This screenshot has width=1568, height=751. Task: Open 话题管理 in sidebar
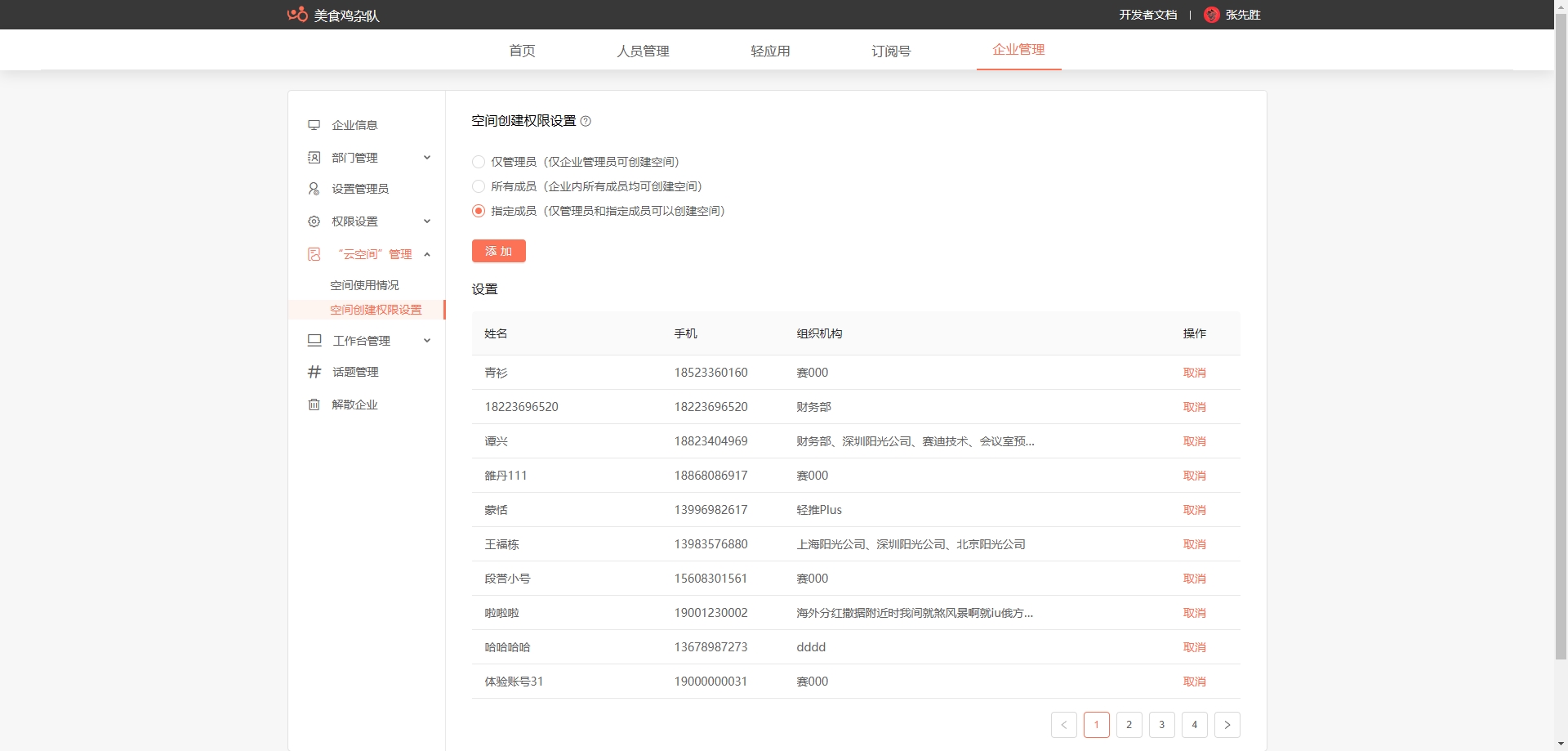pyautogui.click(x=355, y=372)
